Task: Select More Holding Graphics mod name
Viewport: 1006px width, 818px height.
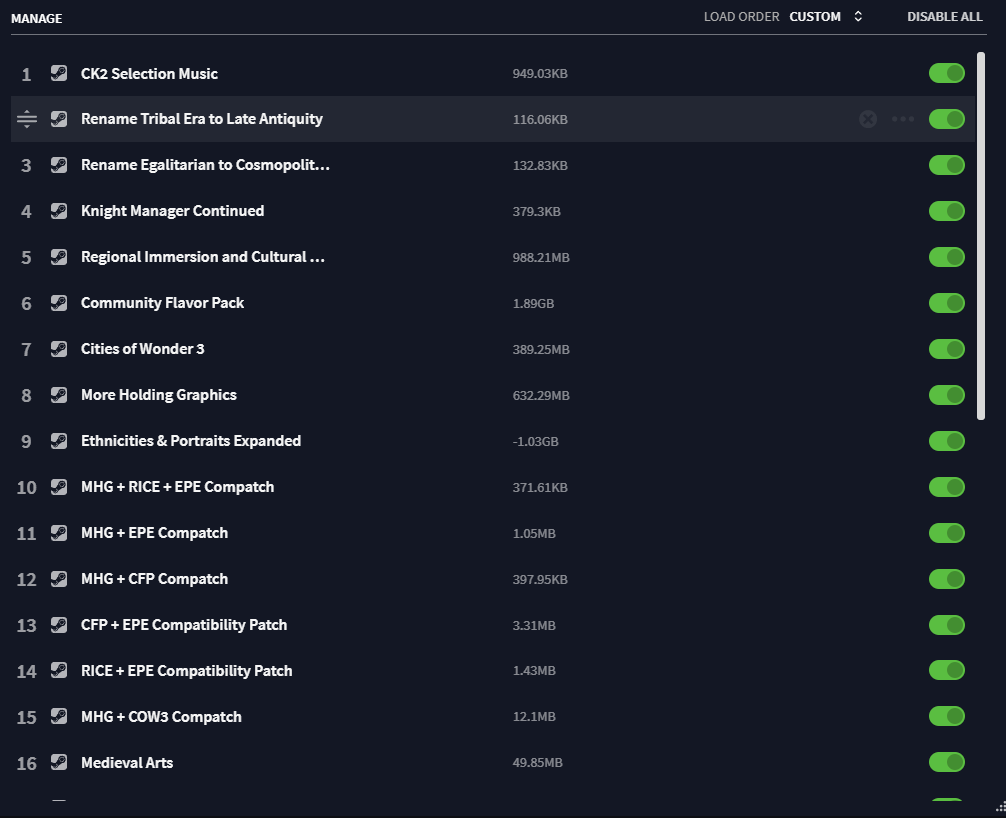Action: (x=159, y=395)
